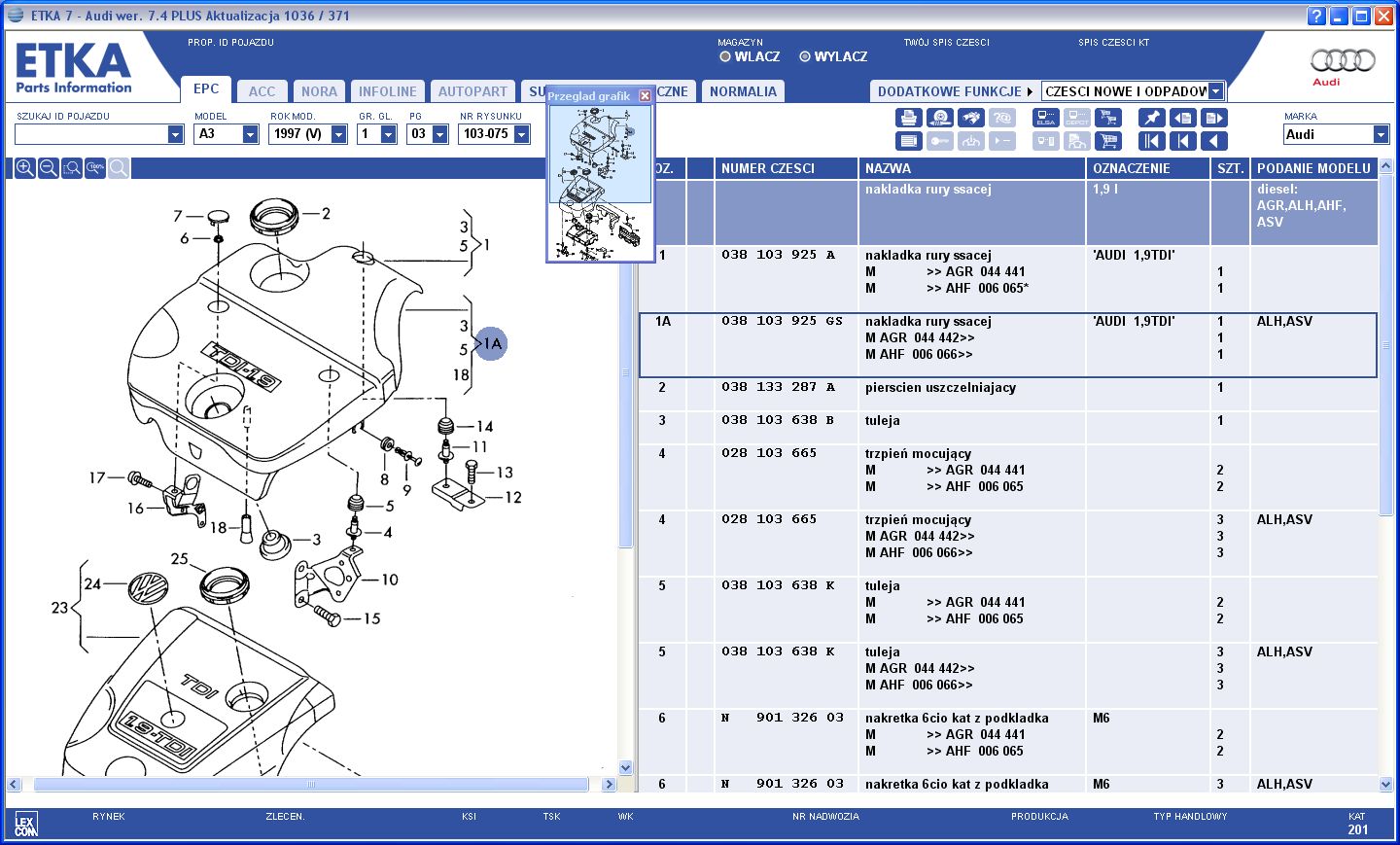Select the WYLACZ radio button

click(804, 56)
